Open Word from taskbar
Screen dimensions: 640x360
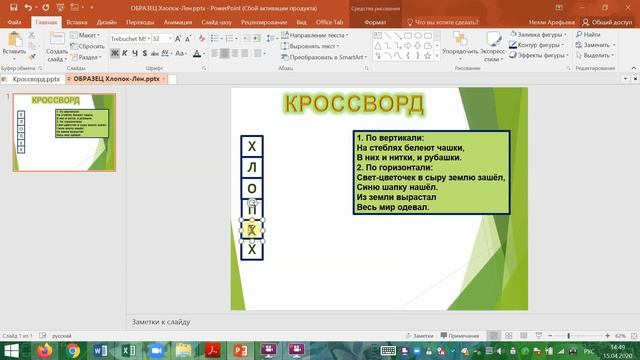[x=100, y=351]
